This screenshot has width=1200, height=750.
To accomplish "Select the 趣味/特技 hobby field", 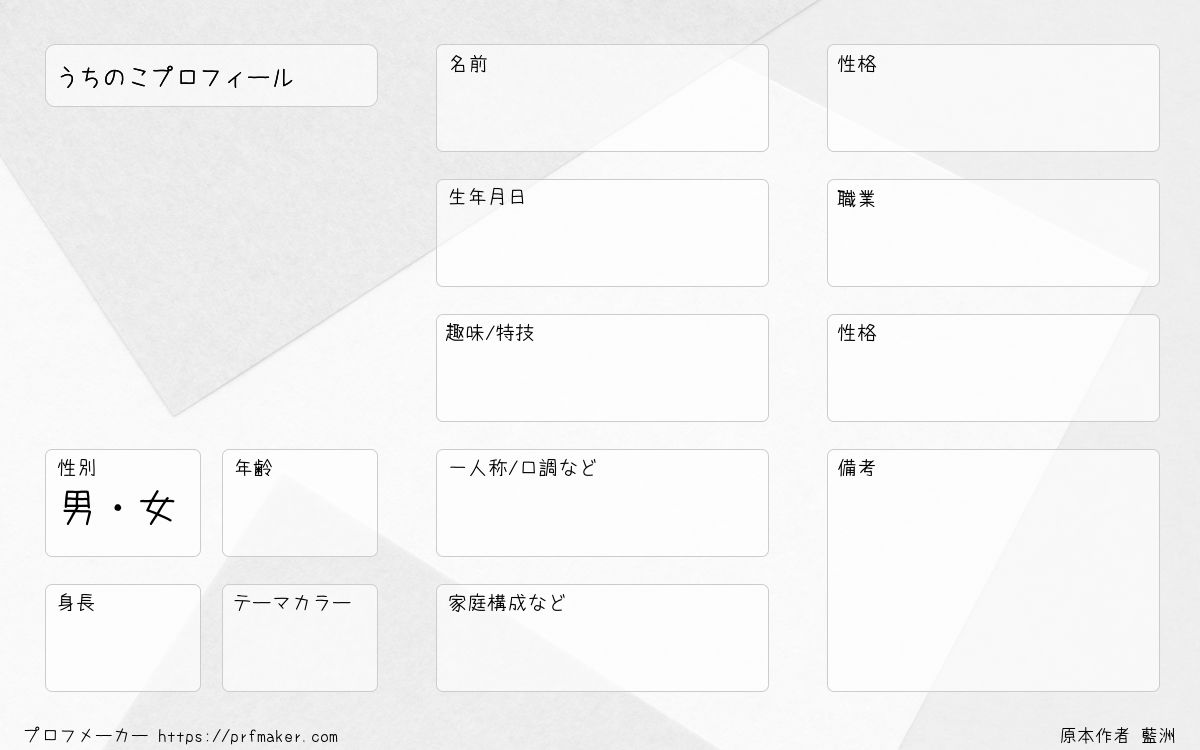I will (602, 368).
